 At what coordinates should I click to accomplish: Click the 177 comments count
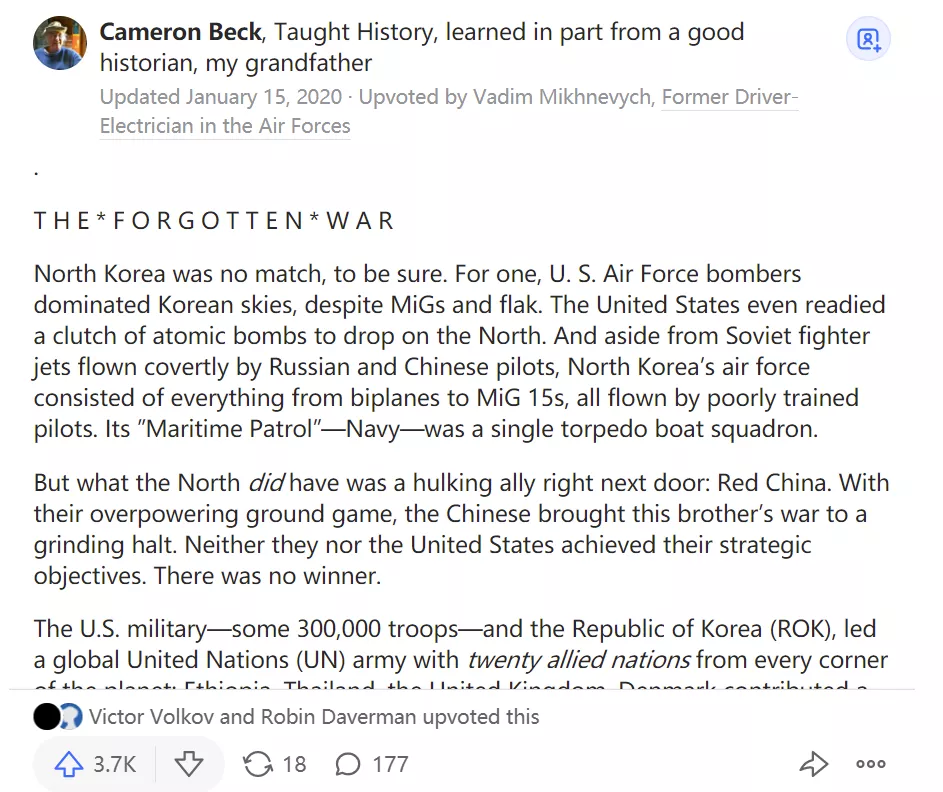pos(390,765)
